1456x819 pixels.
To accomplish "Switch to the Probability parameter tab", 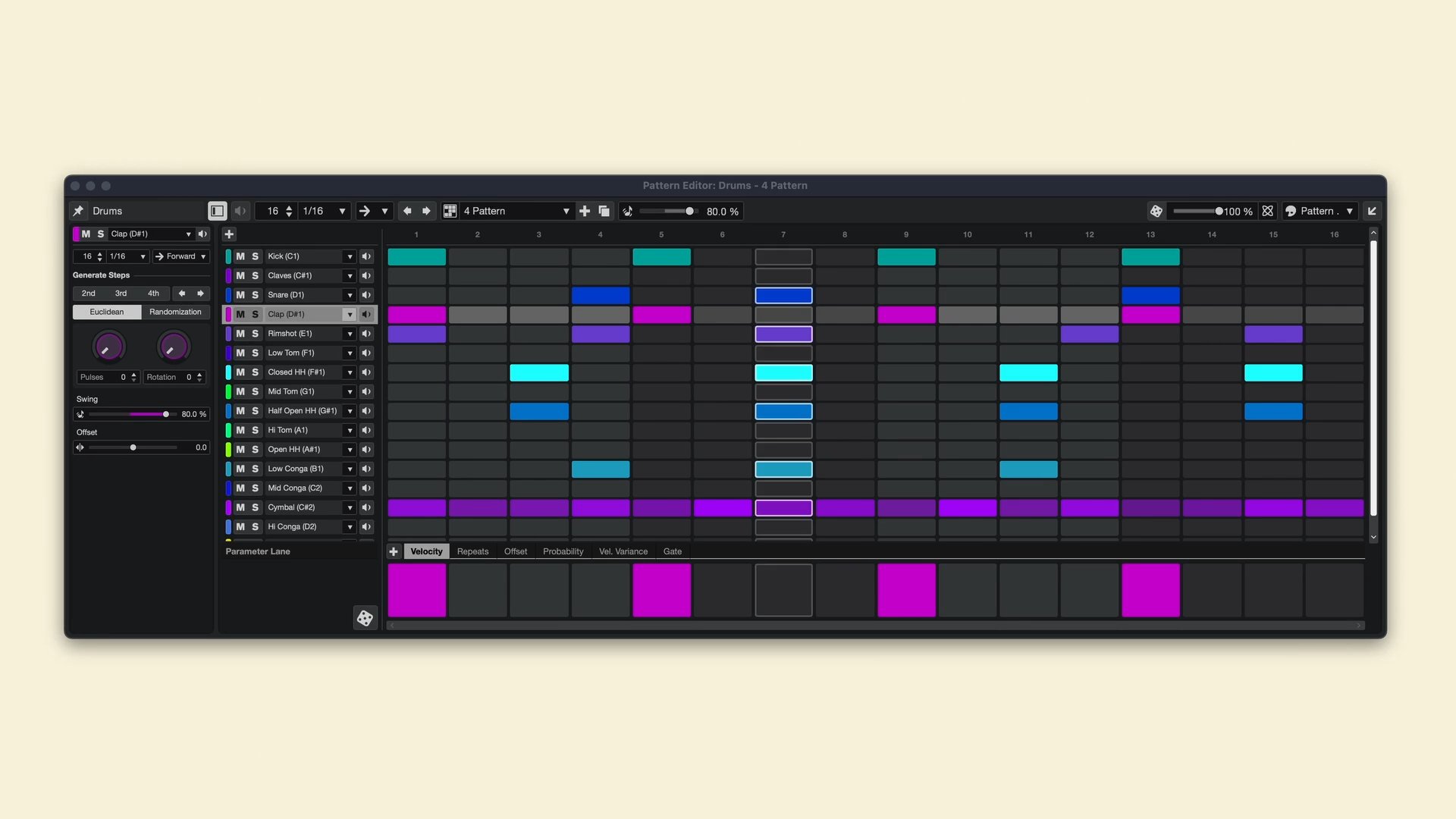I will pos(563,551).
